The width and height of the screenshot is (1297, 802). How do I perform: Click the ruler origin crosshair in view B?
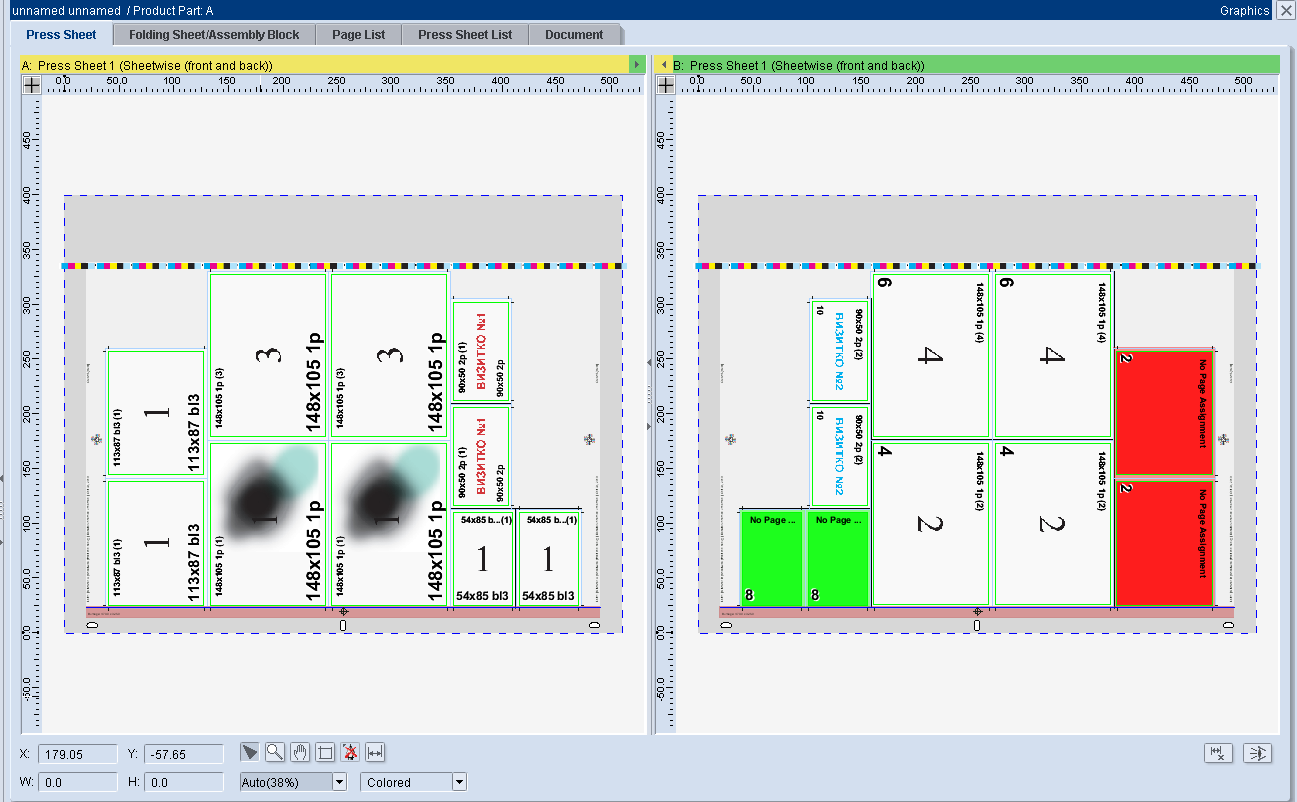click(x=664, y=85)
